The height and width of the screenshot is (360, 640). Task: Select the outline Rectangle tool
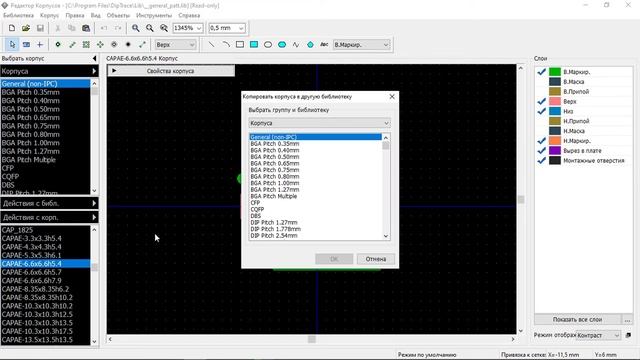click(x=240, y=44)
